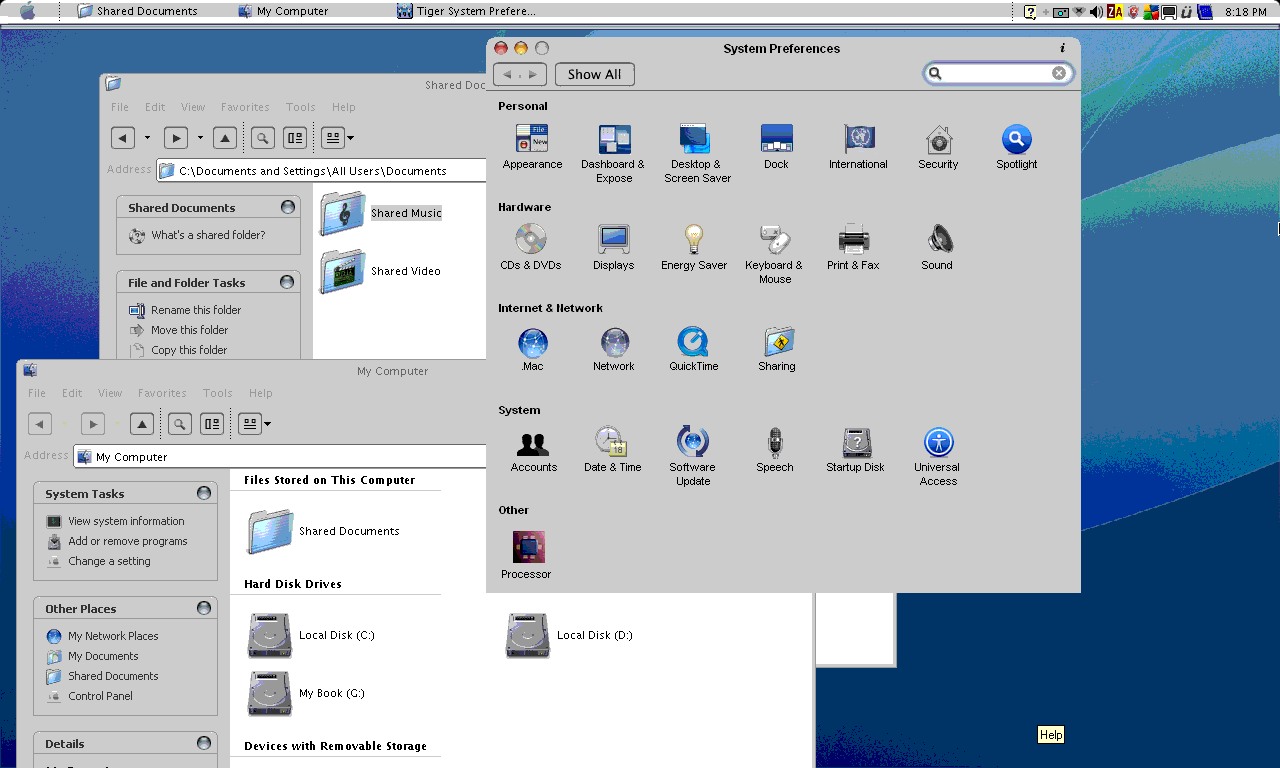Viewport: 1280px width, 768px height.
Task: Select Local Disk (C:) drive
Action: click(x=311, y=635)
